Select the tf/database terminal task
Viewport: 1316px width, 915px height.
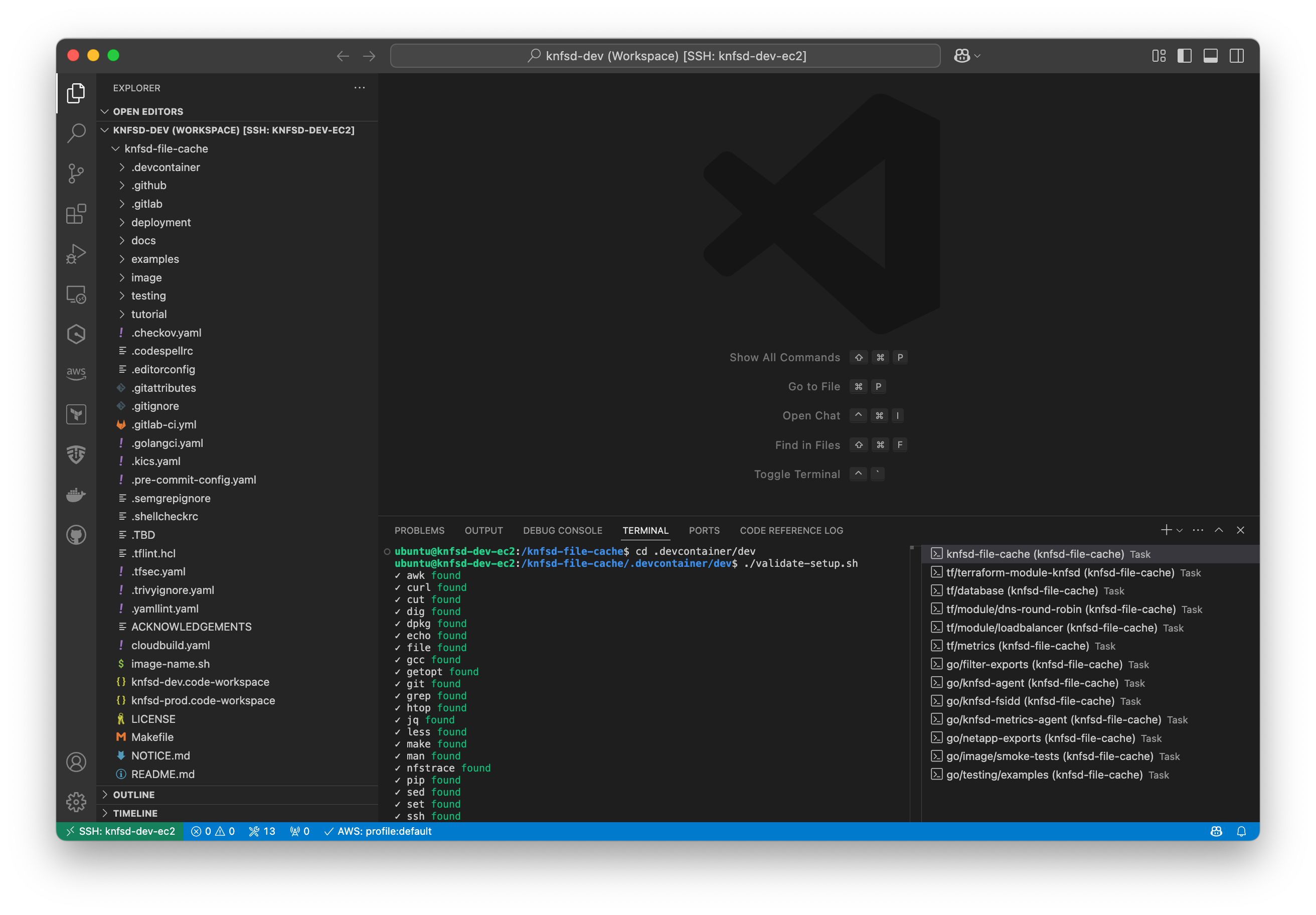(1090, 590)
